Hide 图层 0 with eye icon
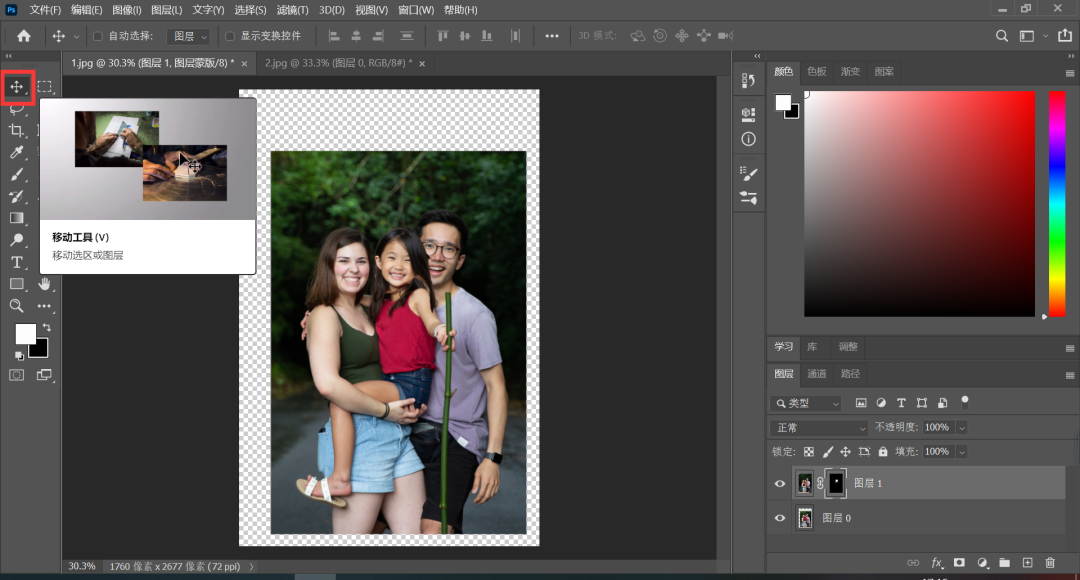The width and height of the screenshot is (1080, 580). pyautogui.click(x=780, y=518)
